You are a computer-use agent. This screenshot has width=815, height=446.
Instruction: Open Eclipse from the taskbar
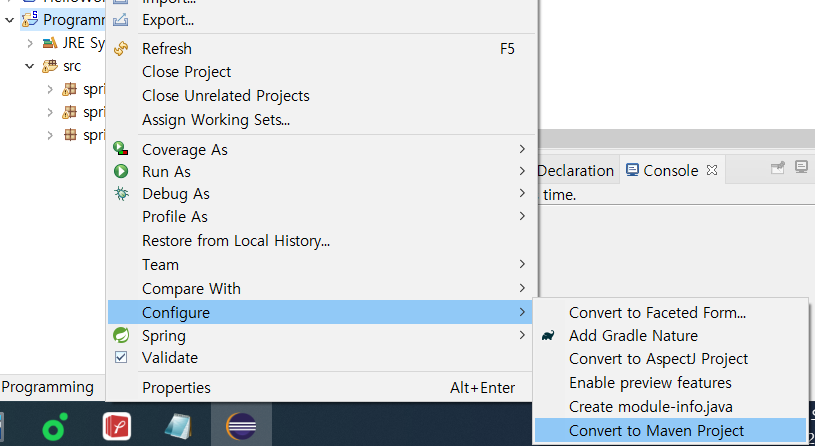tap(241, 426)
